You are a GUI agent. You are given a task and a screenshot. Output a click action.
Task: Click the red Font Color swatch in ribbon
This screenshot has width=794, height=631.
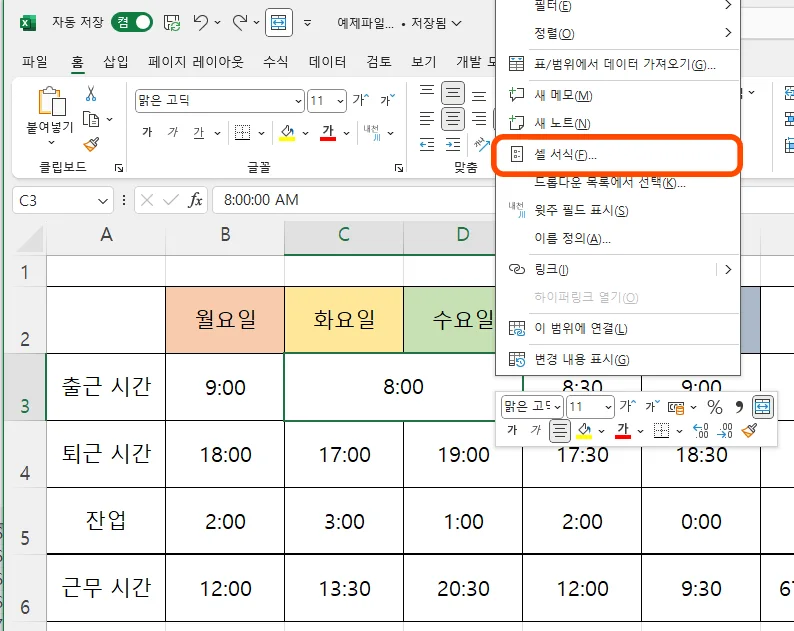328,133
